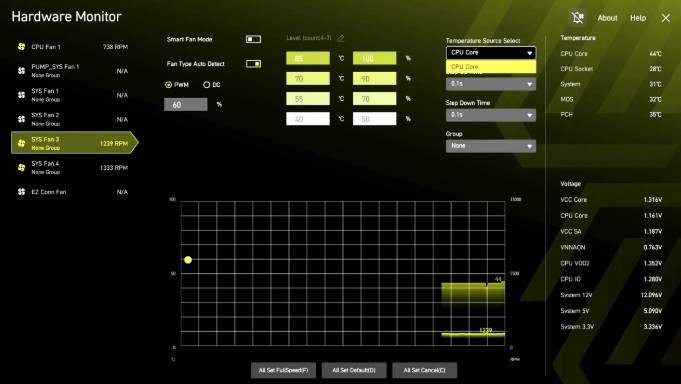The width and height of the screenshot is (681, 384).
Task: Click the System 3.3V voltage reading
Action: [x=653, y=326]
